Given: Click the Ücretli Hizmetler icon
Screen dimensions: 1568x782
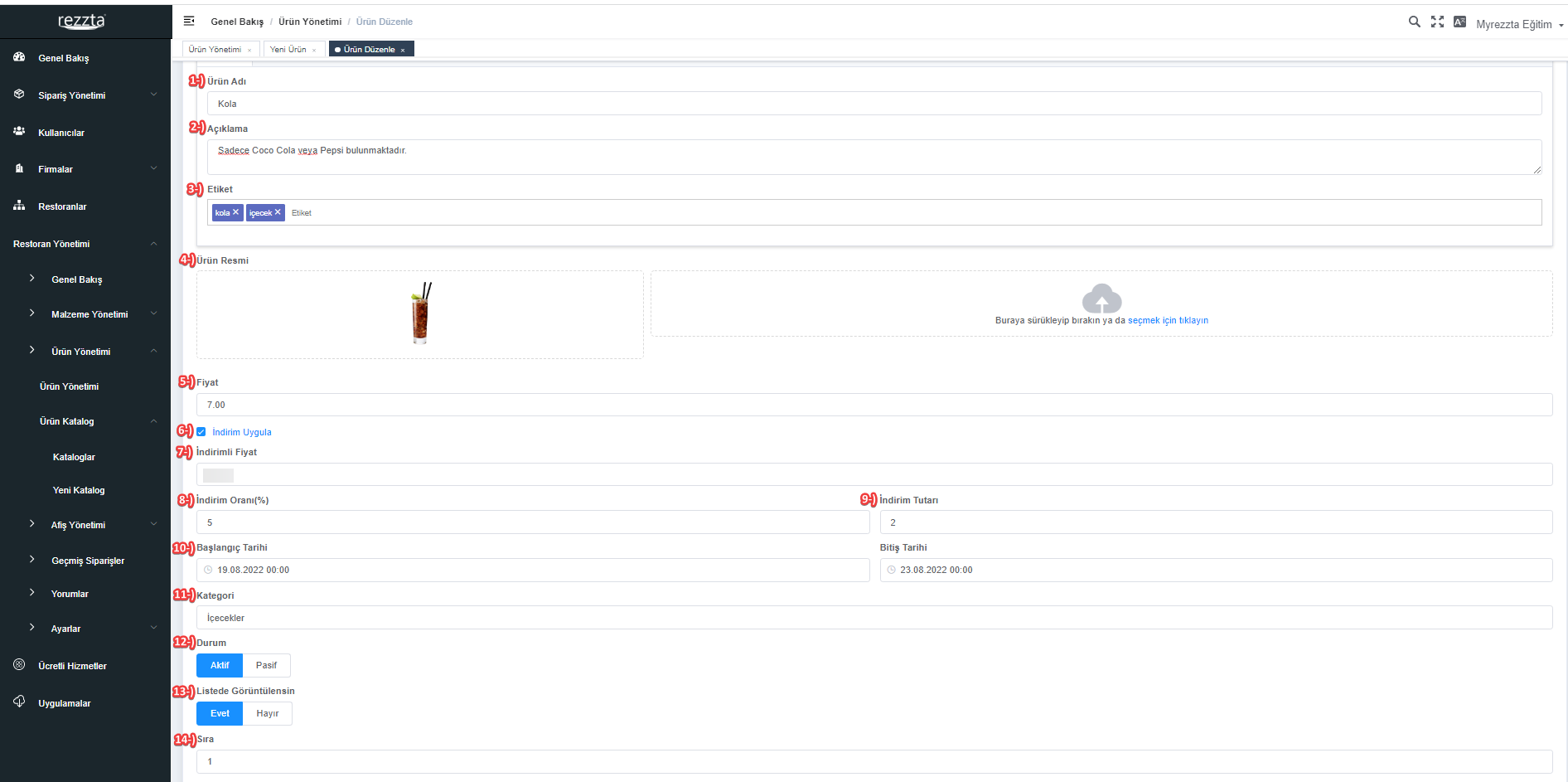Looking at the screenshot, I should (x=19, y=664).
